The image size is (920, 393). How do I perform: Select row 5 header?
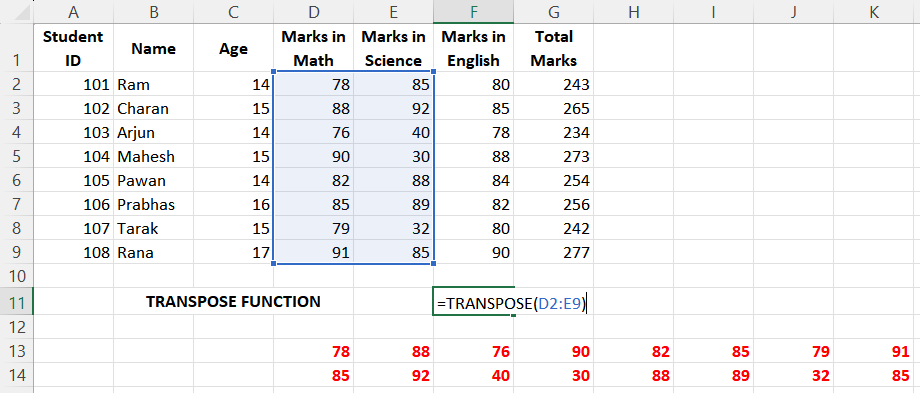[x=16, y=157]
